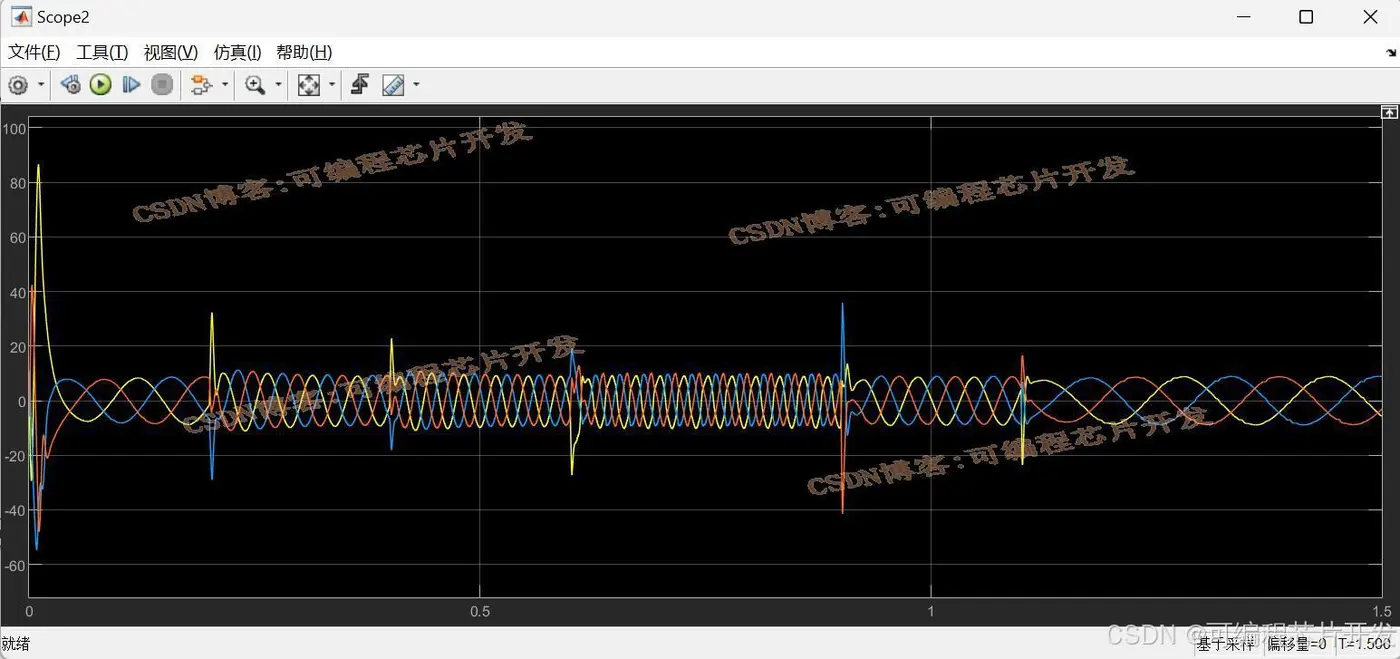Click the 偏移量=0 status bar entry

1297,643
